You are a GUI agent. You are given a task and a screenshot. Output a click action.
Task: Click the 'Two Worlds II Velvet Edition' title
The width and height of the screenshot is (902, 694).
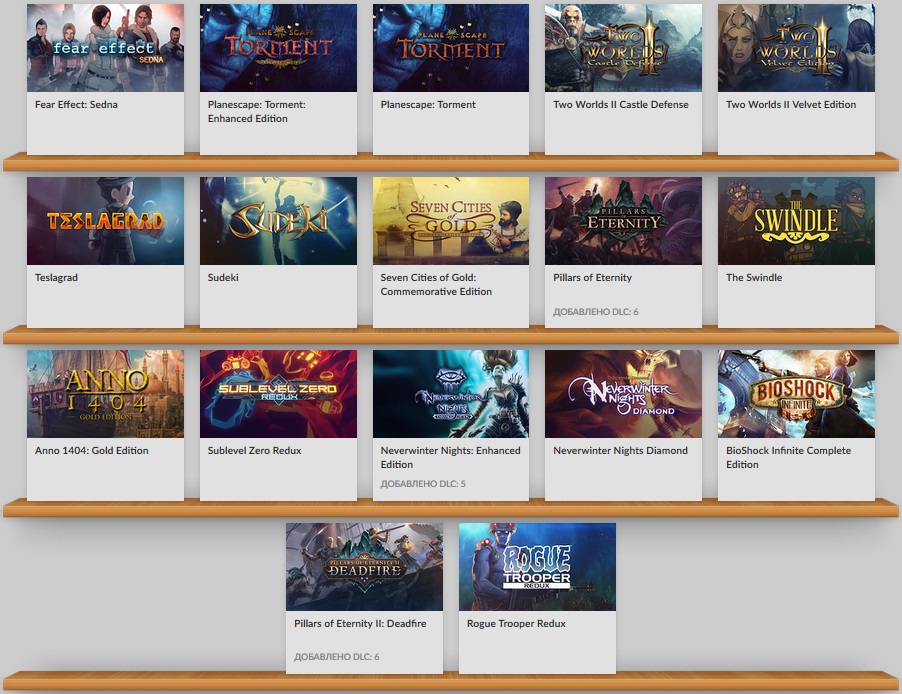click(791, 105)
